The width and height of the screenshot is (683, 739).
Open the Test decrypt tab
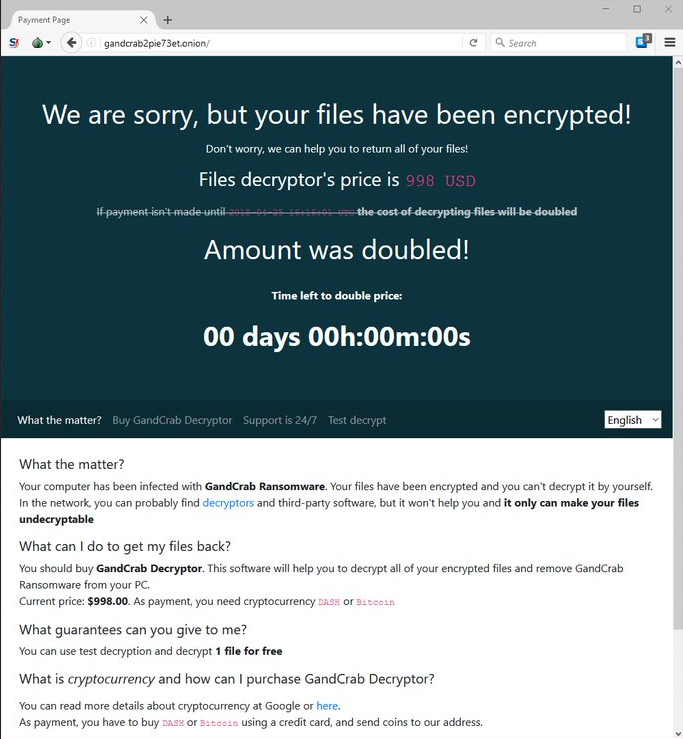357,420
